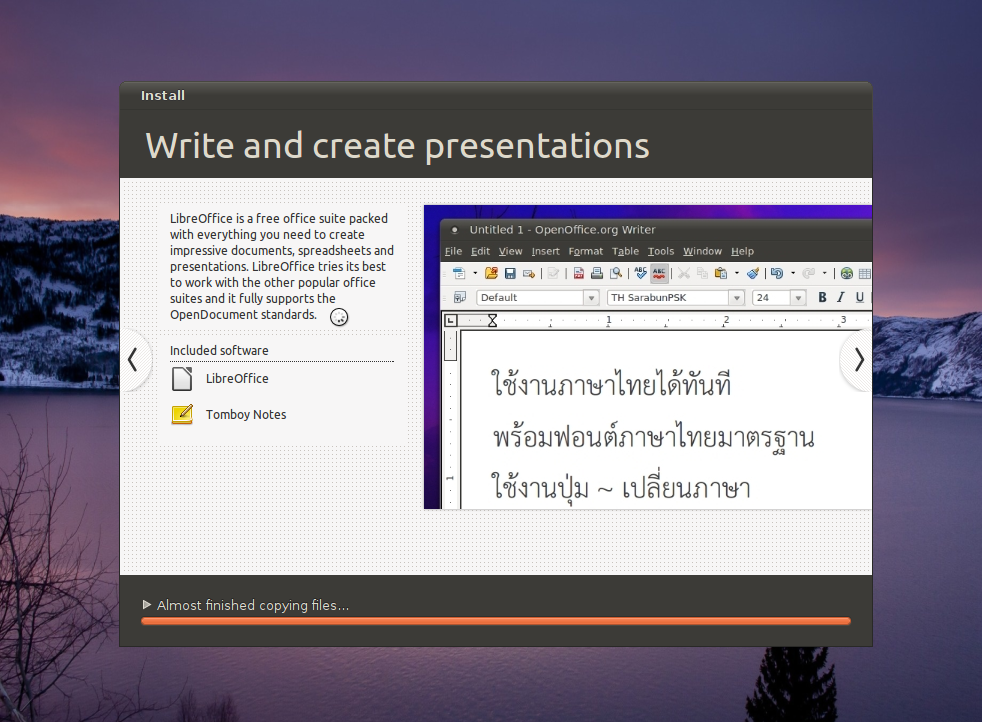Click the orange installation progress bar

click(x=496, y=621)
